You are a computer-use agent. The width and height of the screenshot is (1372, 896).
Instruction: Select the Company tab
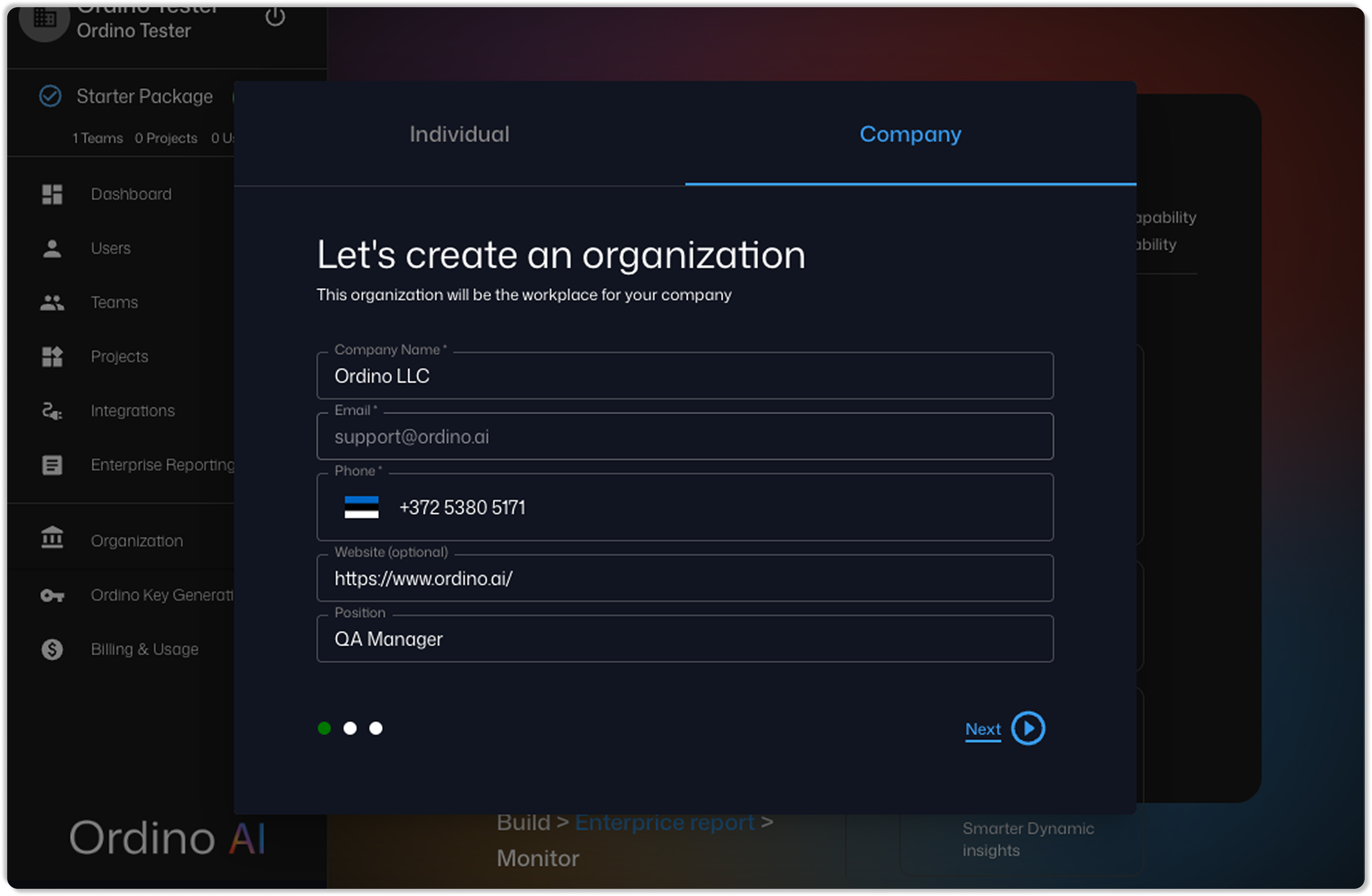910,134
